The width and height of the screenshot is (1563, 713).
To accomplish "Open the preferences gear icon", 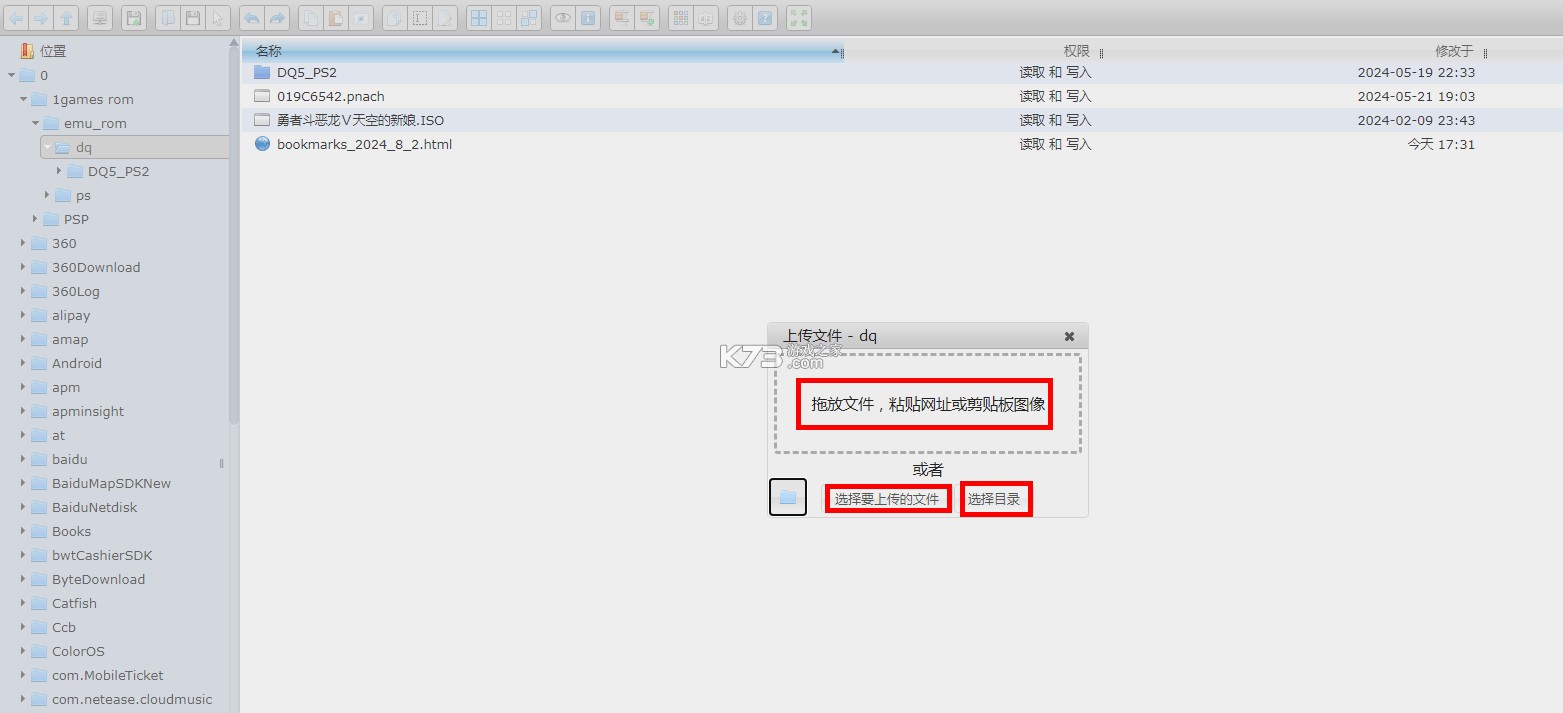I will (x=738, y=17).
